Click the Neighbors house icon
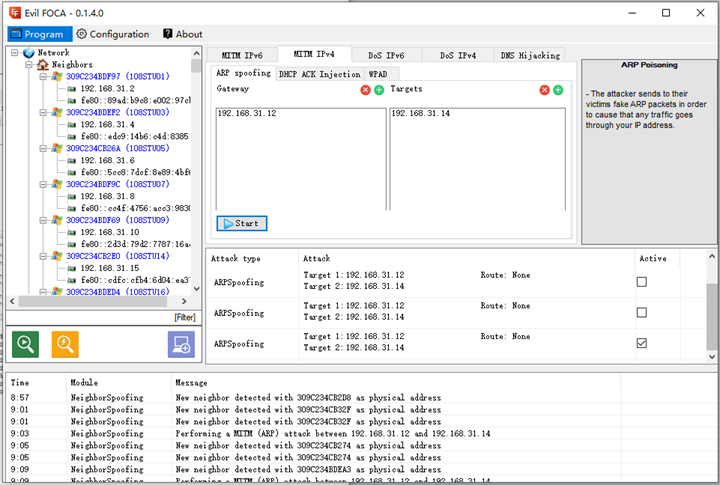The height and width of the screenshot is (485, 720). [x=42, y=65]
